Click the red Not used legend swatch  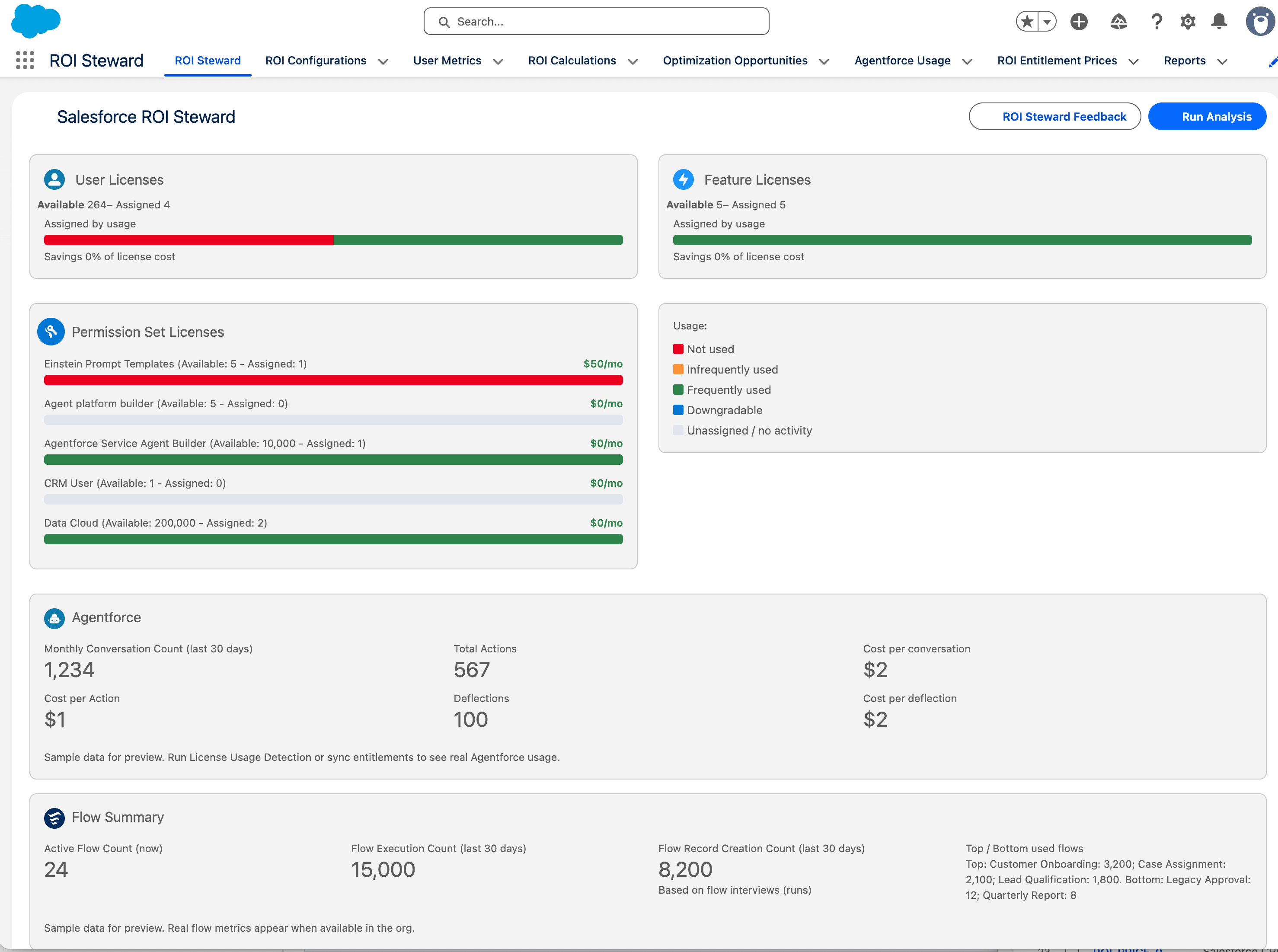coord(678,348)
